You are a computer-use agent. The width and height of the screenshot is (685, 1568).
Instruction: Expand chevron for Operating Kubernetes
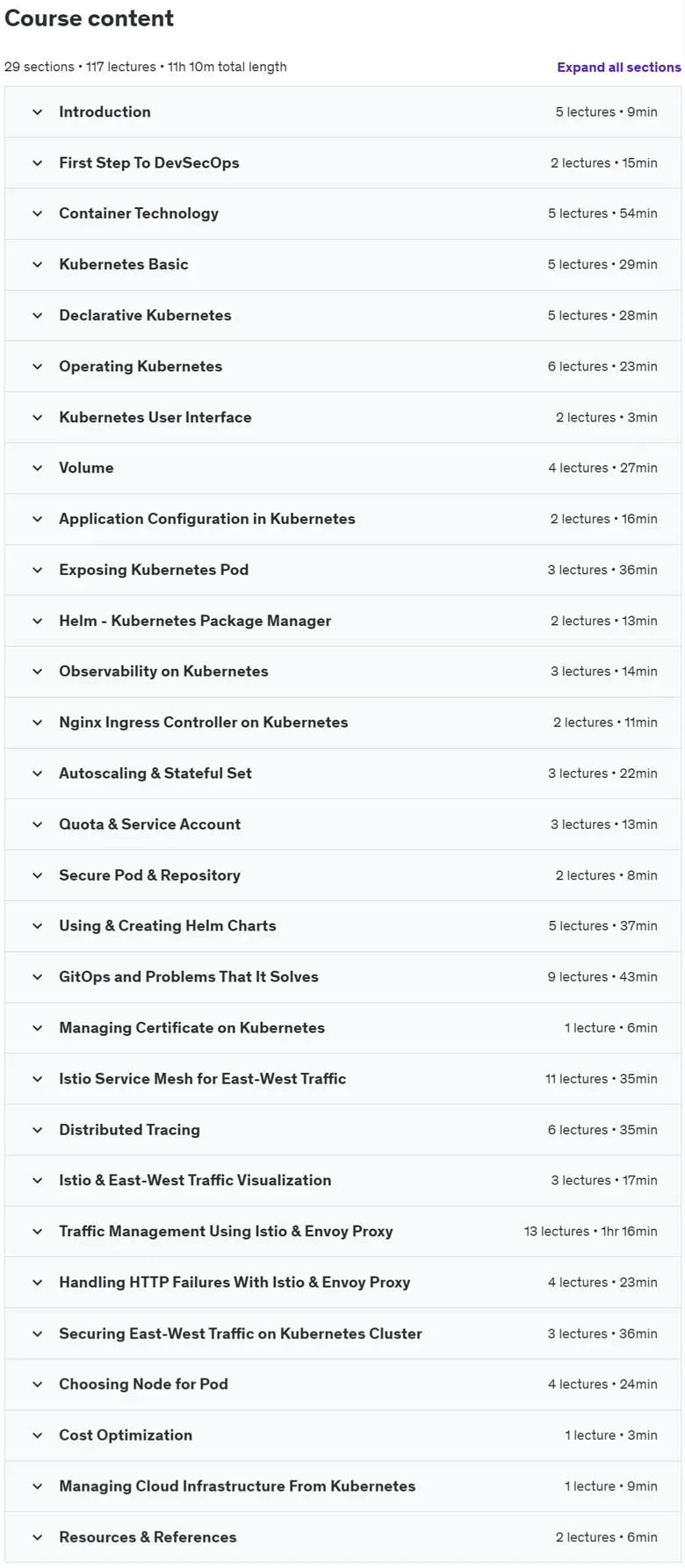pyautogui.click(x=37, y=366)
